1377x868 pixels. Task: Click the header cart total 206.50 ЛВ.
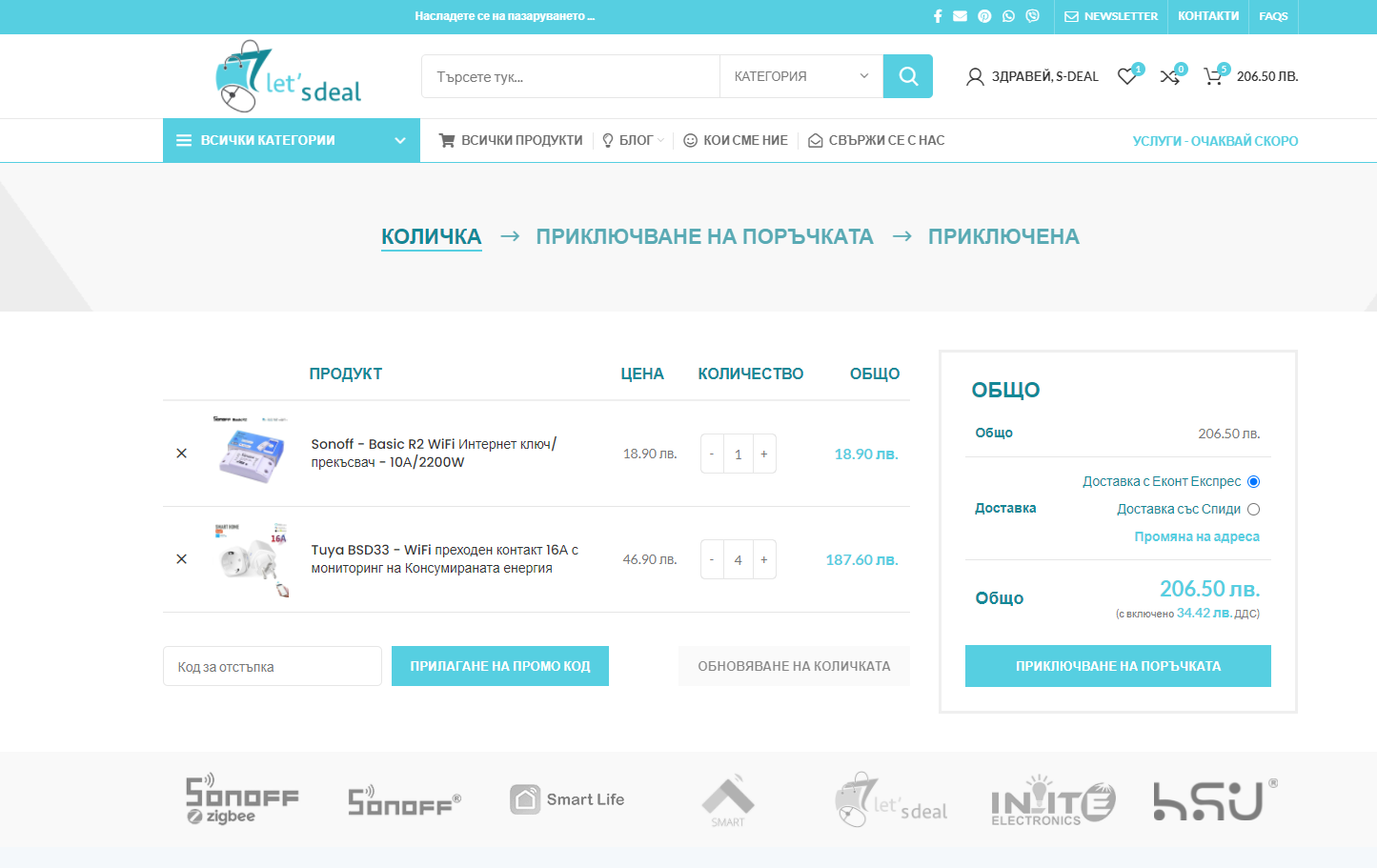click(x=1267, y=76)
